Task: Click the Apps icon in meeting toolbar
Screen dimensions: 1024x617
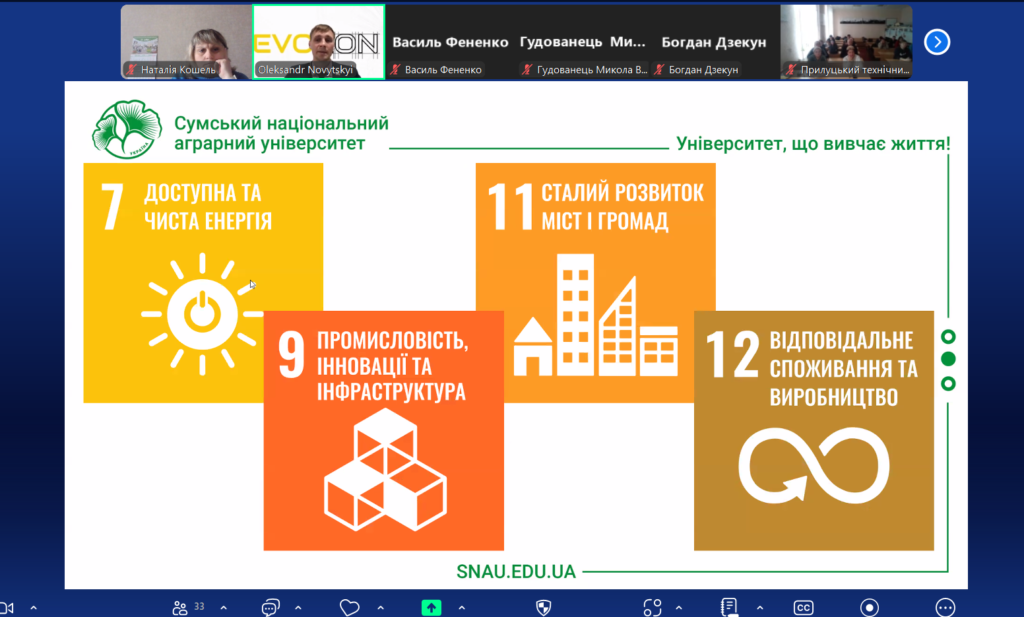Action: tap(652, 607)
